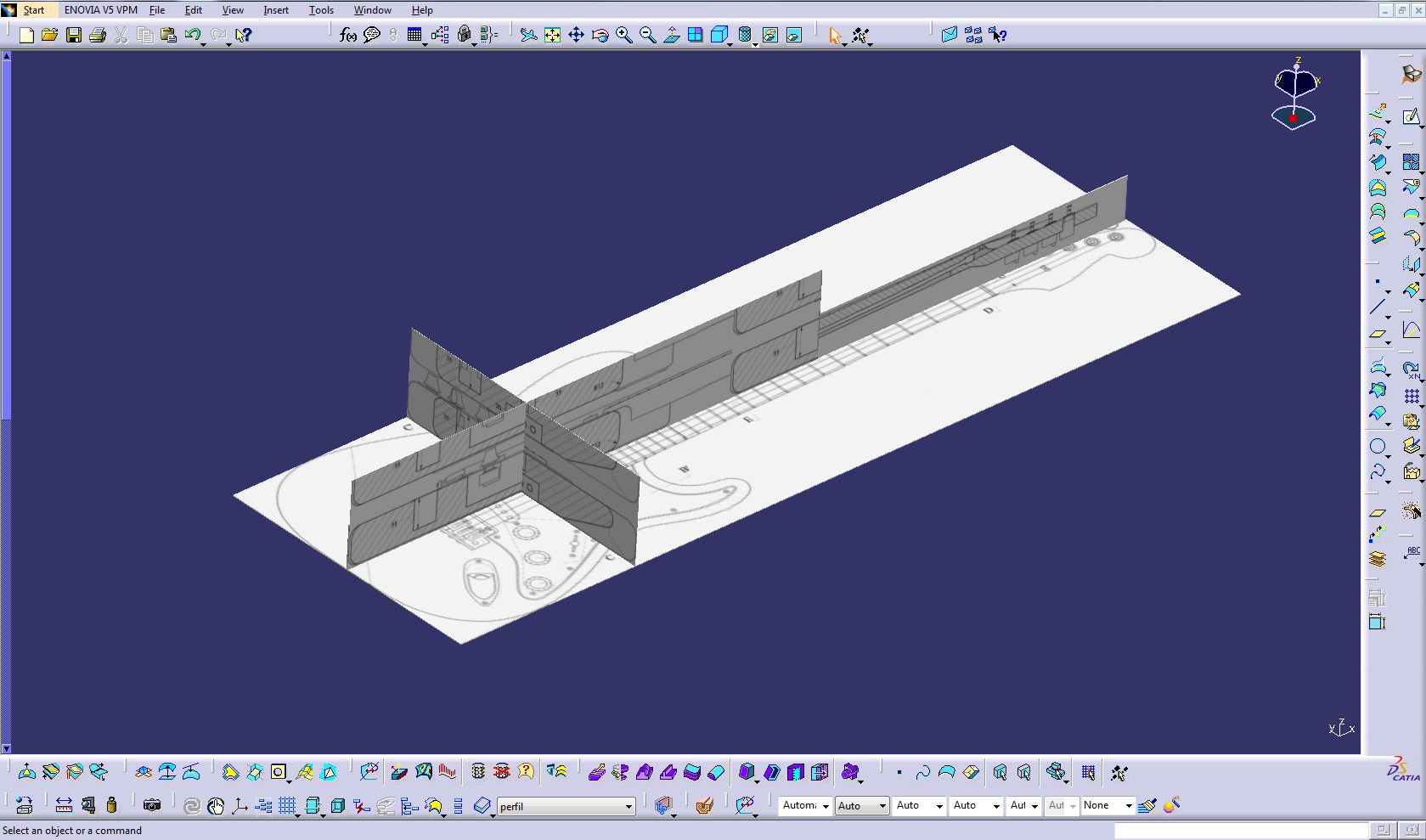Capture image with the camera icon
Image resolution: width=1426 pixels, height=840 pixels.
(x=152, y=805)
